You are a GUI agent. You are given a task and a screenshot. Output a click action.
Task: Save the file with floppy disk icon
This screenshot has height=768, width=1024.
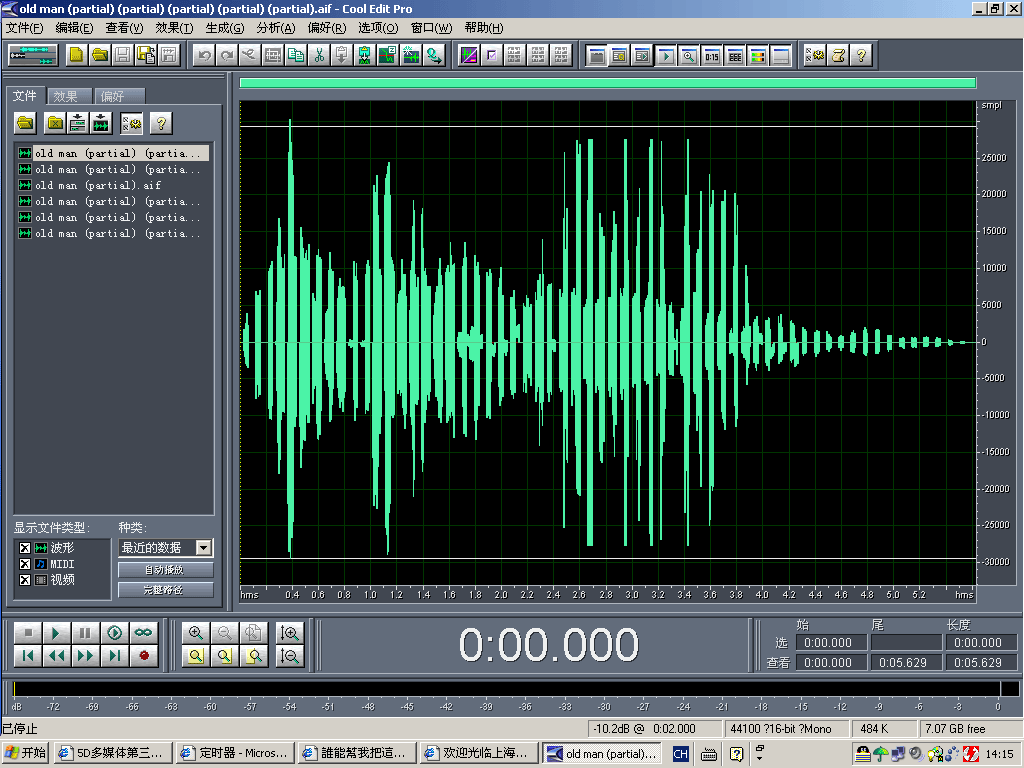(x=122, y=56)
